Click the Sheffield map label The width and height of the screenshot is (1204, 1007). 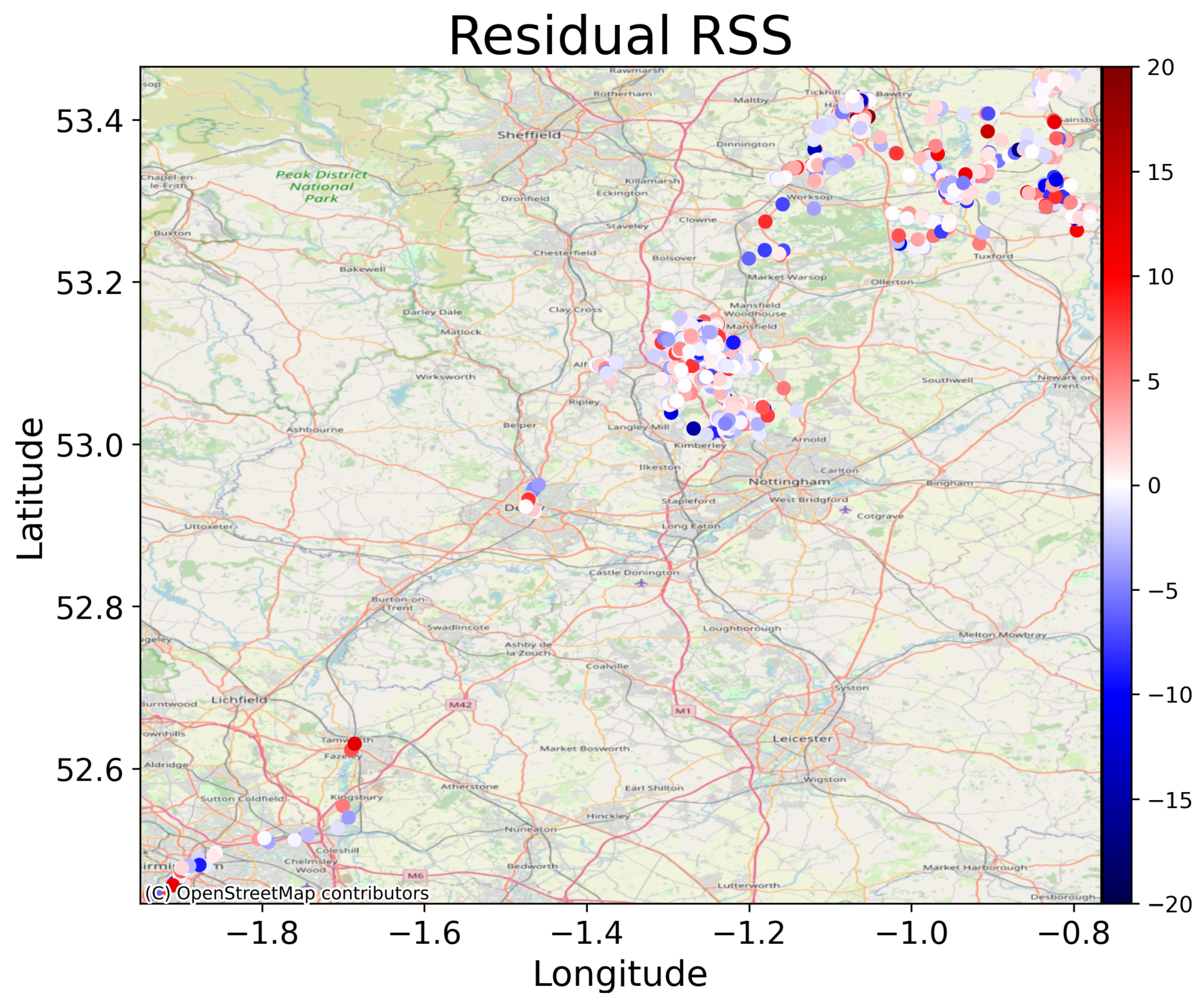[529, 135]
